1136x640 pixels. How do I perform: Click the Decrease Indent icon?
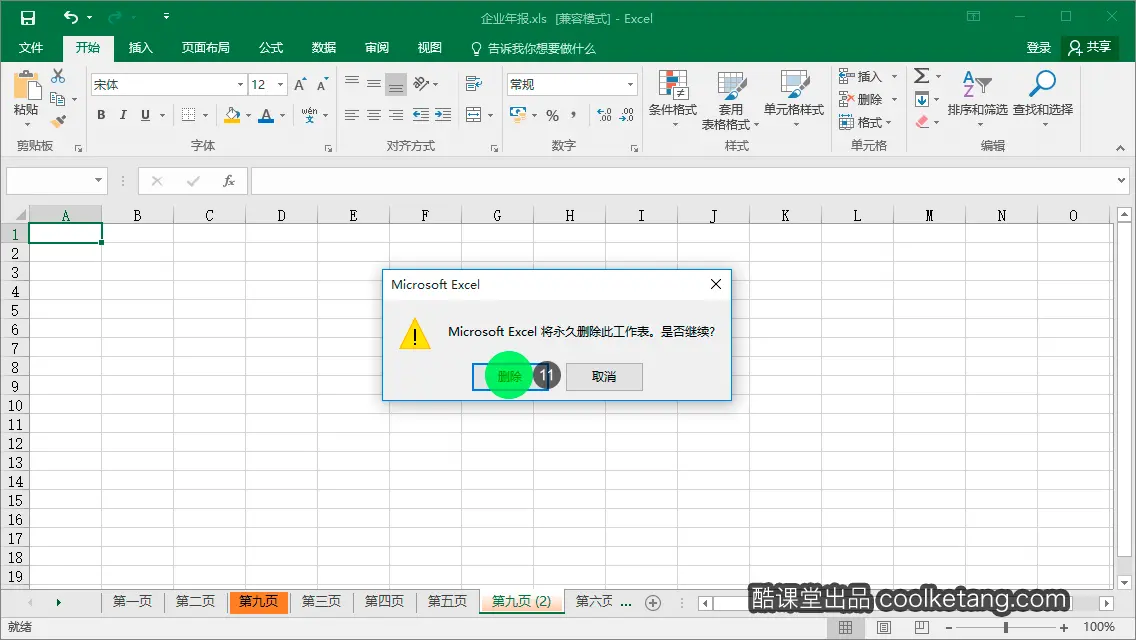tap(420, 115)
